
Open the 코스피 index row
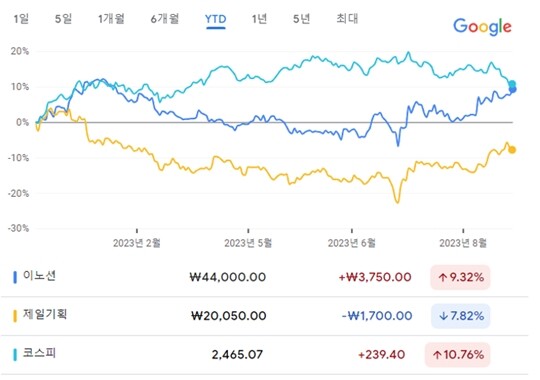click(x=264, y=355)
